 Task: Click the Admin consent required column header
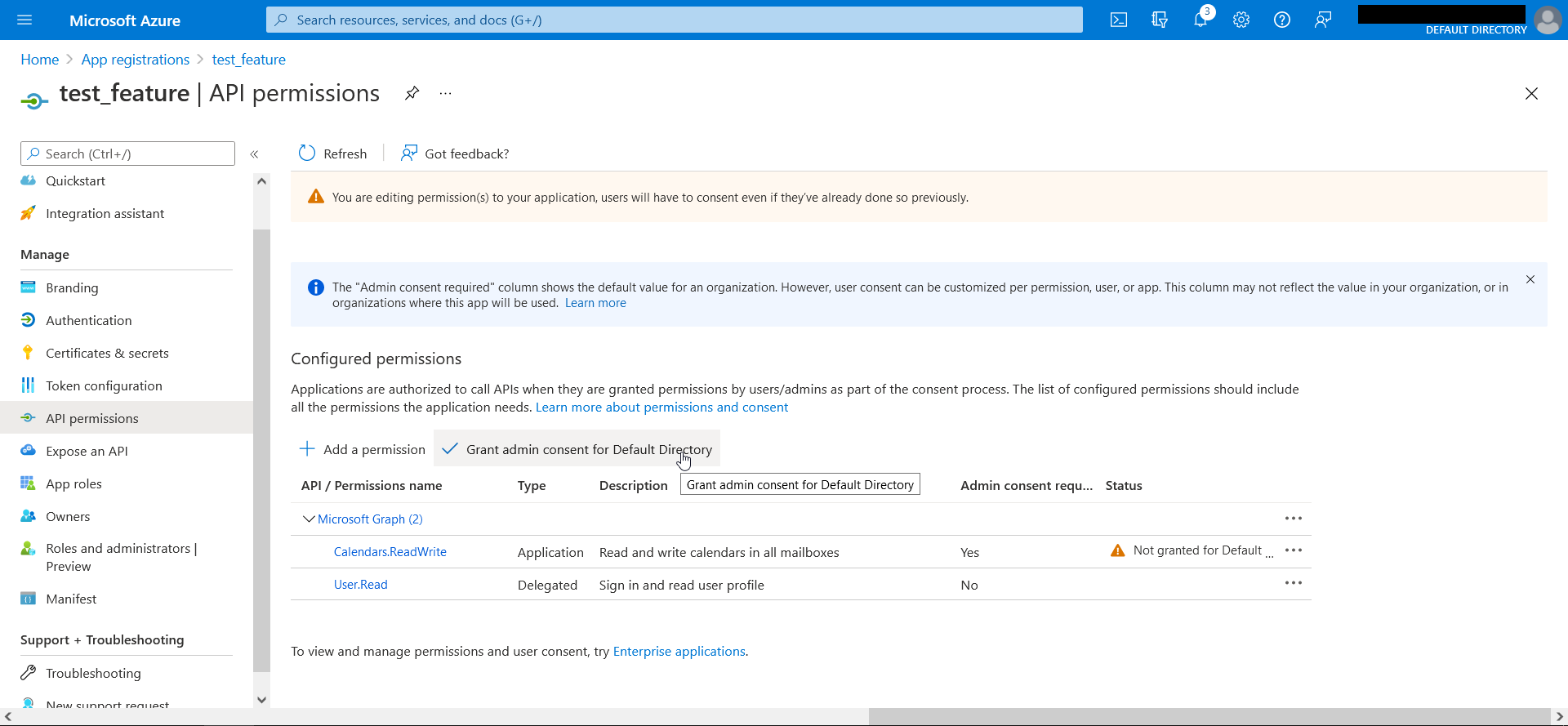pos(1027,485)
